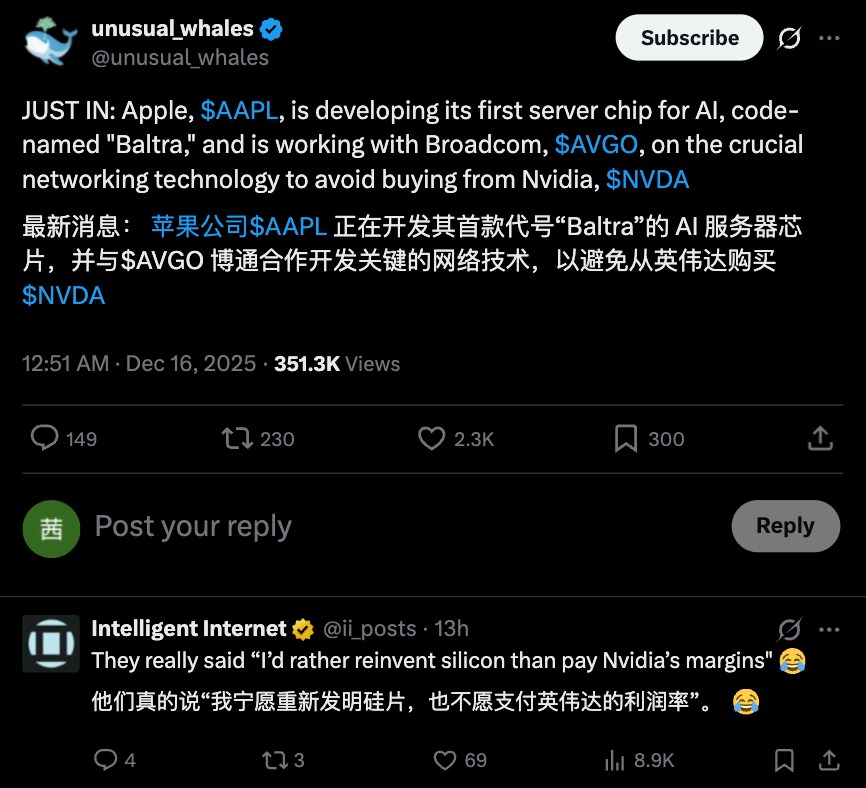Subscribe to unusual_whales
Viewport: 866px width, 788px height.
click(x=689, y=38)
